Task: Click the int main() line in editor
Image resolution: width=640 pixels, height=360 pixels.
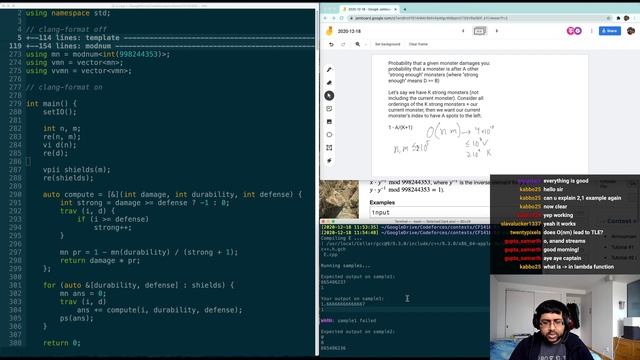Action: (51, 104)
